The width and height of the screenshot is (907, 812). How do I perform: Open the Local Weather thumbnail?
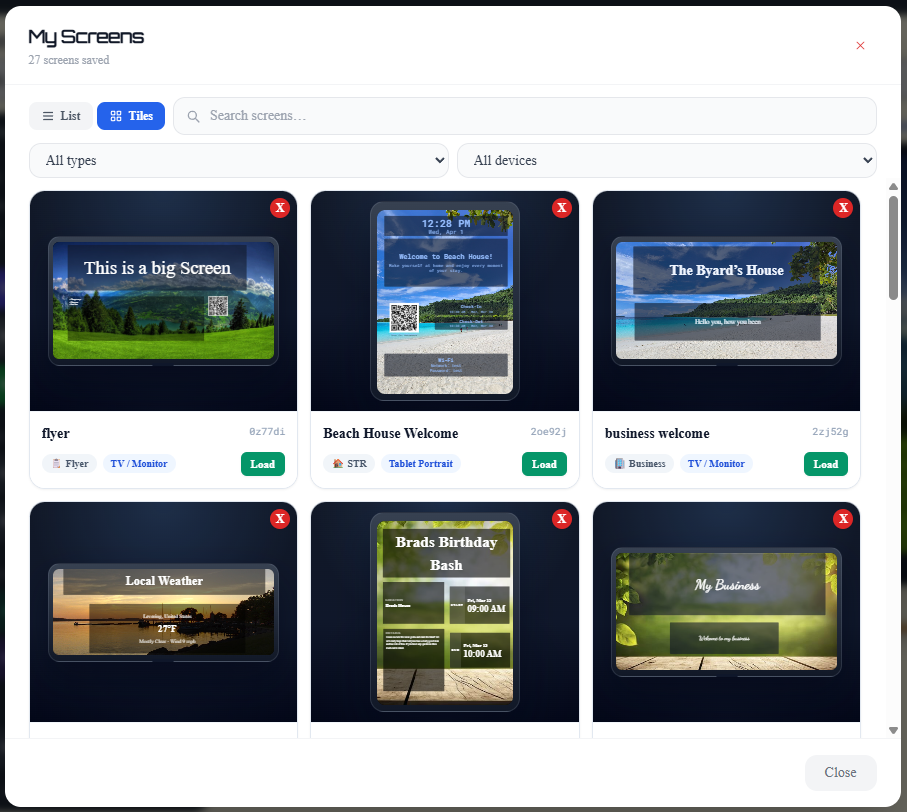[x=163, y=612]
